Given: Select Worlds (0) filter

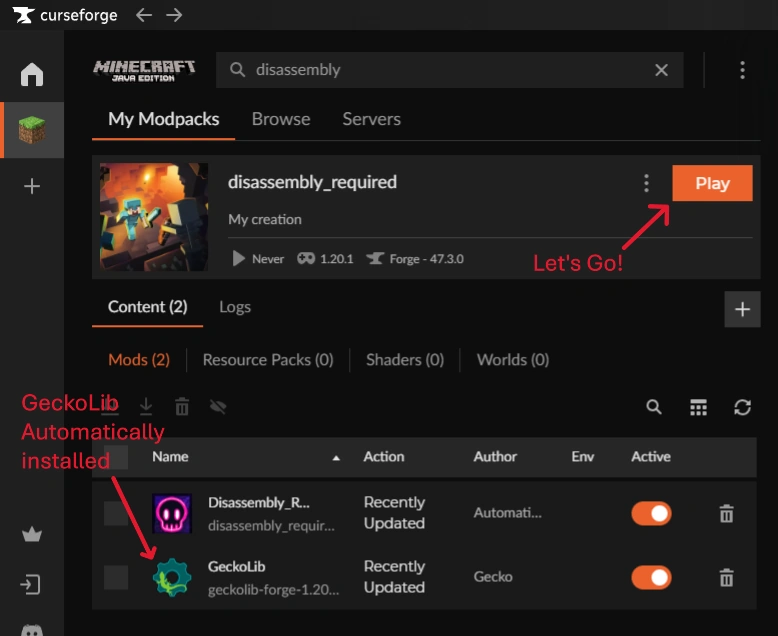Looking at the screenshot, I should pos(513,360).
